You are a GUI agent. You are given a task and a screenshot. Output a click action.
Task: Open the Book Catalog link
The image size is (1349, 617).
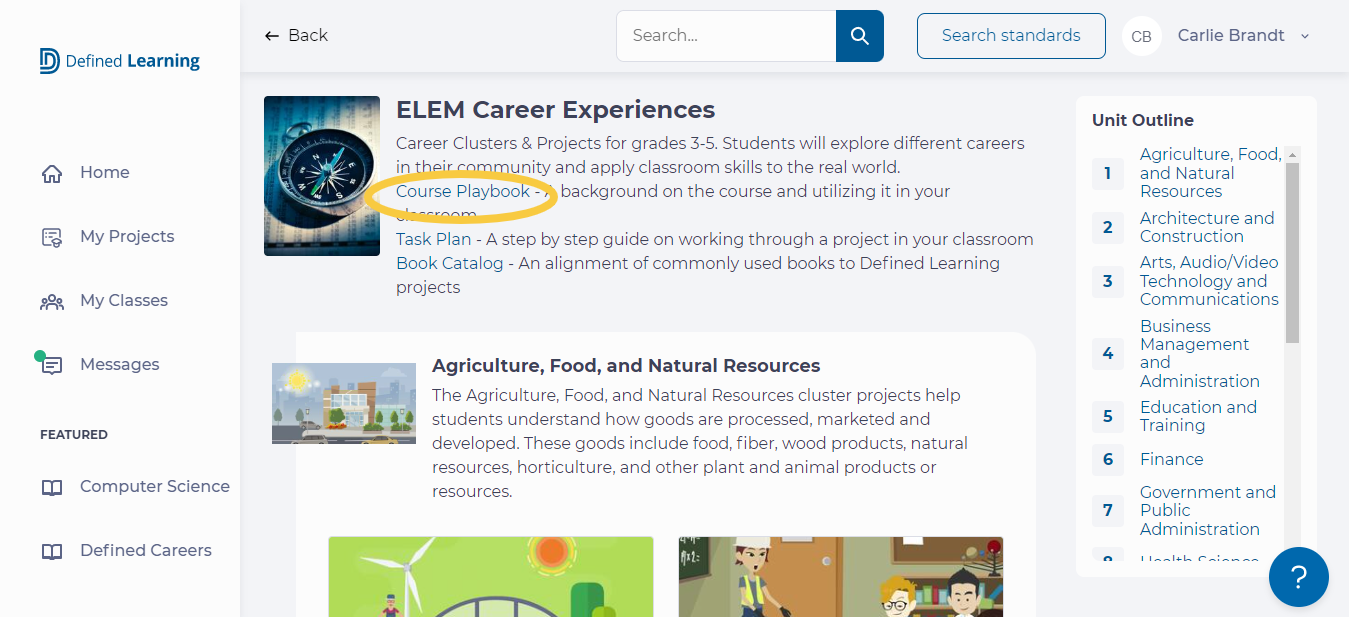(x=450, y=263)
